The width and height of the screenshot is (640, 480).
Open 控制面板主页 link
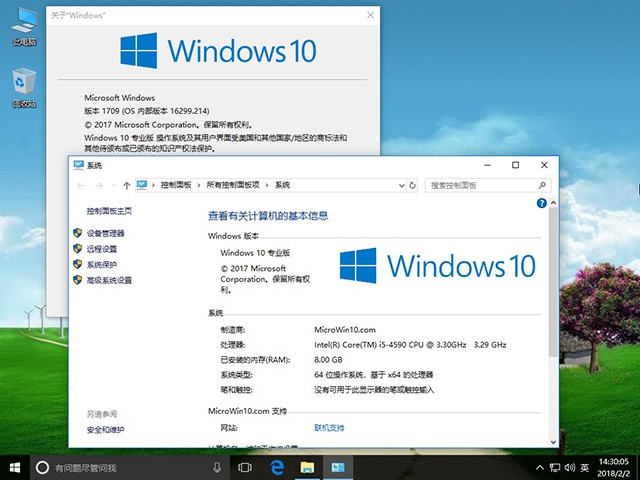click(109, 211)
